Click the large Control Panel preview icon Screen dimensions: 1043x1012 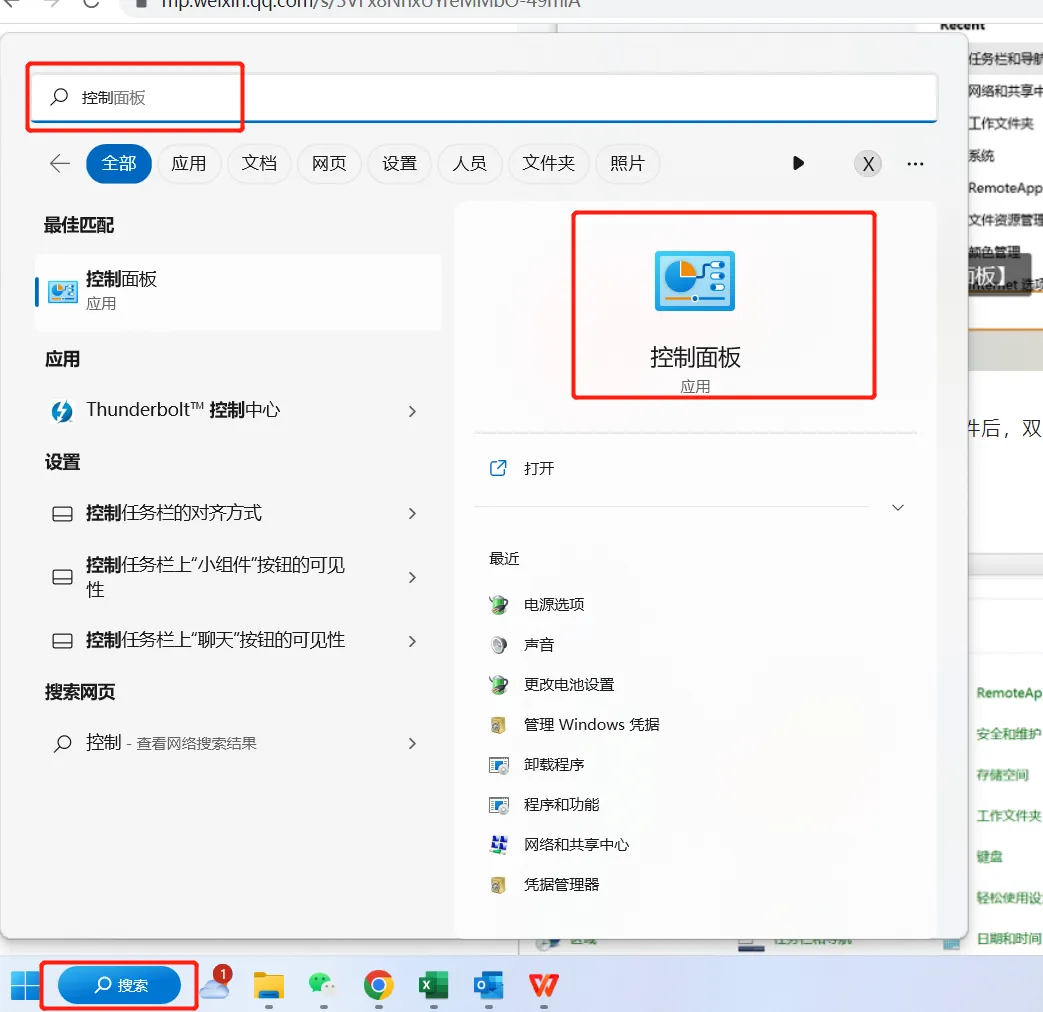[694, 281]
